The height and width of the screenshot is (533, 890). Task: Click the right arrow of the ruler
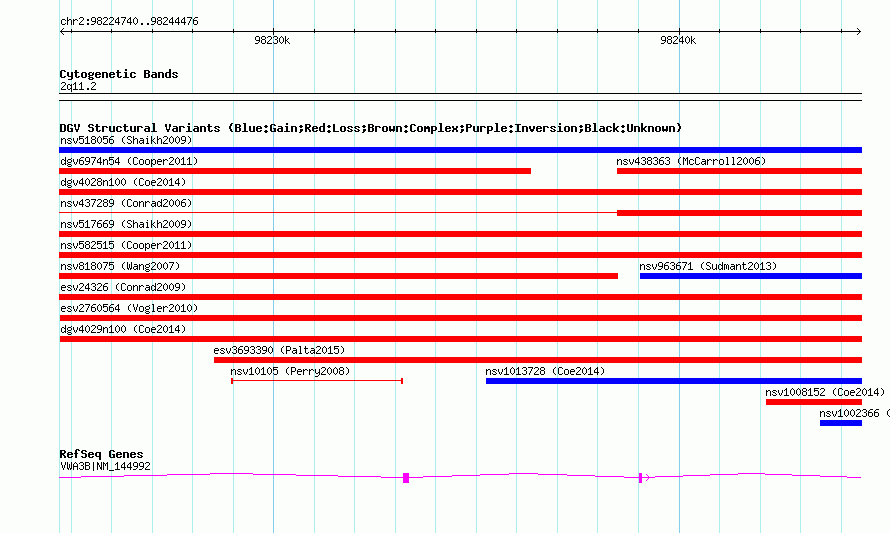(x=858, y=32)
